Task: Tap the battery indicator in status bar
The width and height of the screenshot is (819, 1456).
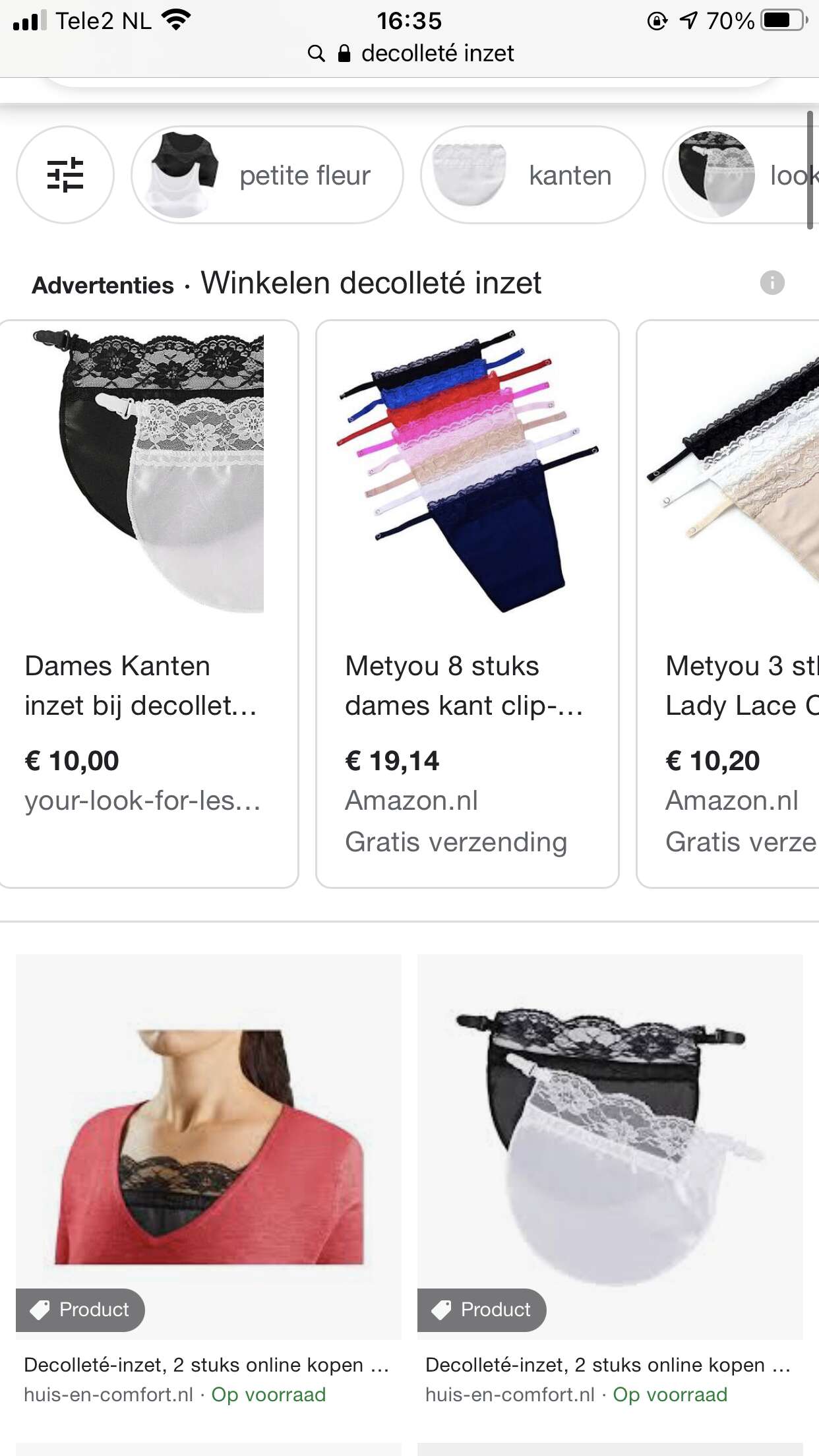Action: pyautogui.click(x=784, y=20)
